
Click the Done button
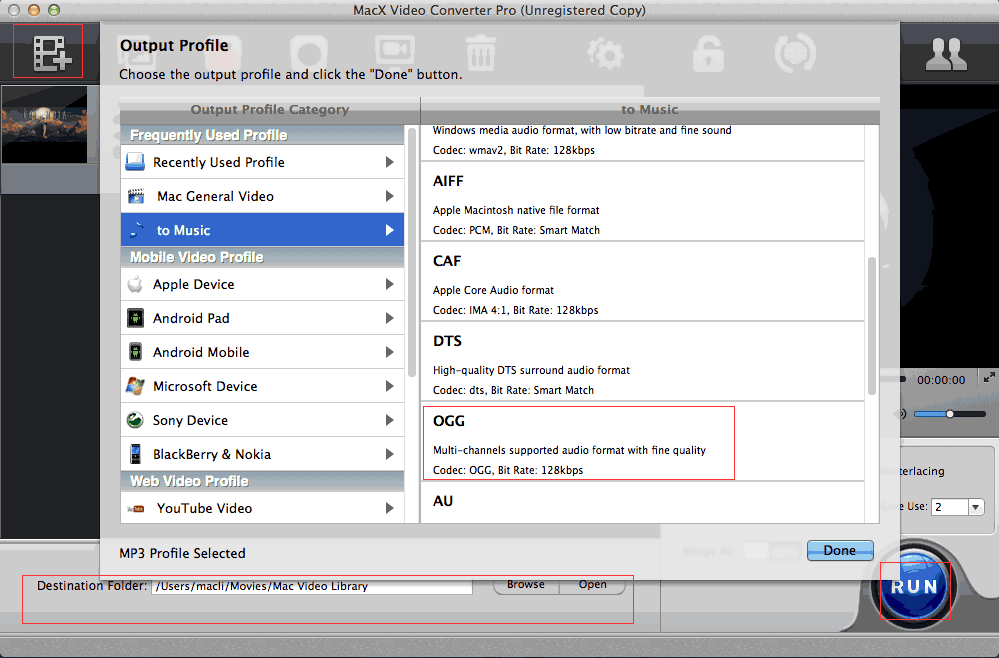[840, 550]
